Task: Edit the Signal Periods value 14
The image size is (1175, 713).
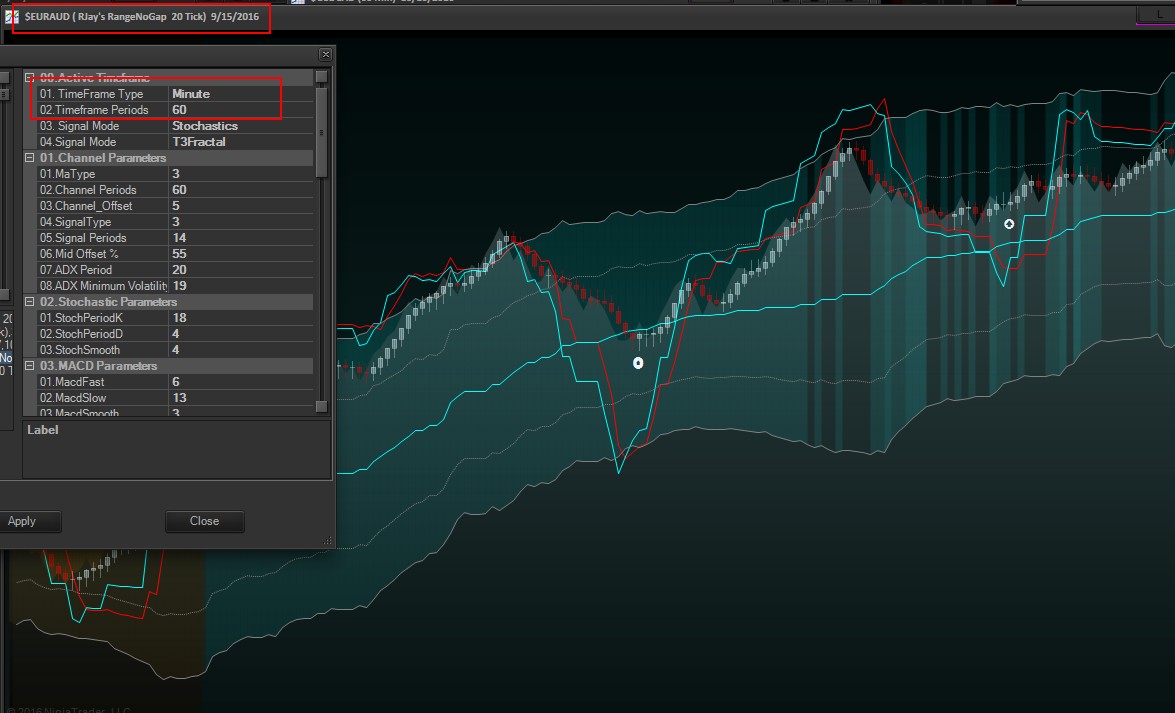Action: [x=241, y=238]
